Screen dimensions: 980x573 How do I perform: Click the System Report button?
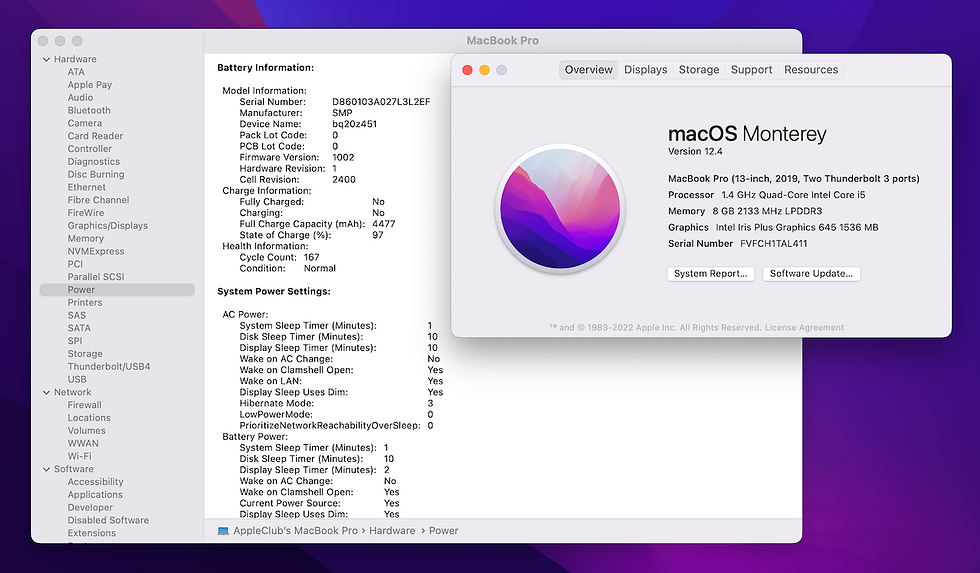click(711, 274)
